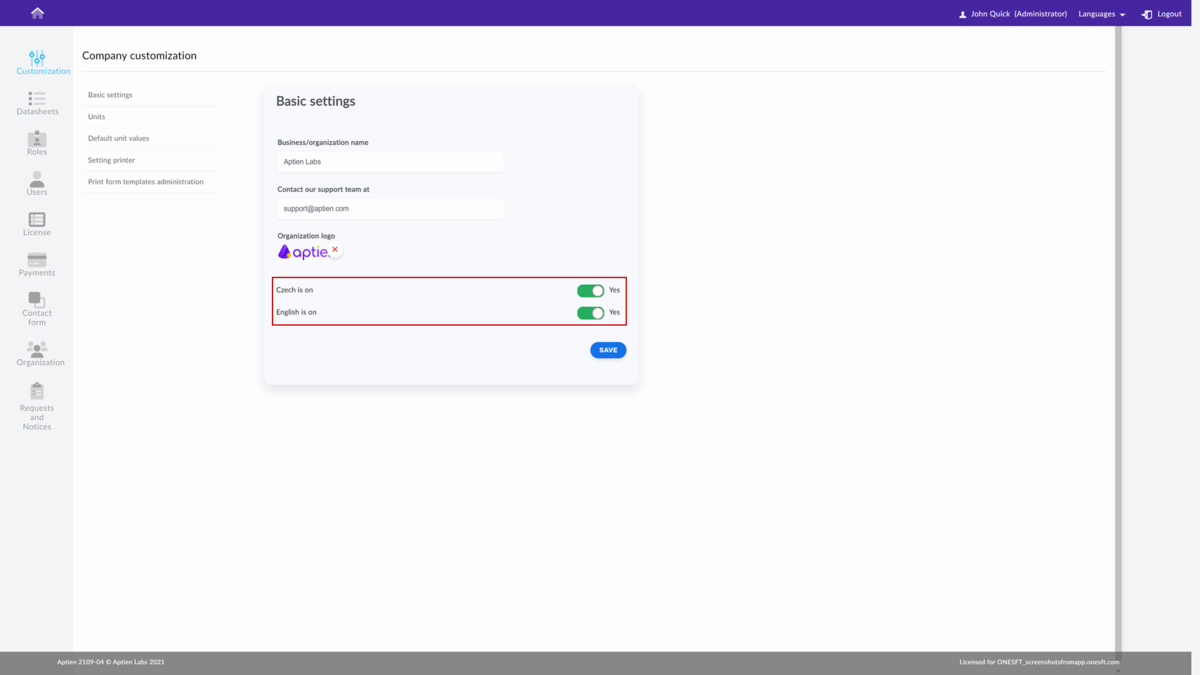Select Units menu item
Image resolution: width=1200 pixels, height=675 pixels.
(150, 117)
